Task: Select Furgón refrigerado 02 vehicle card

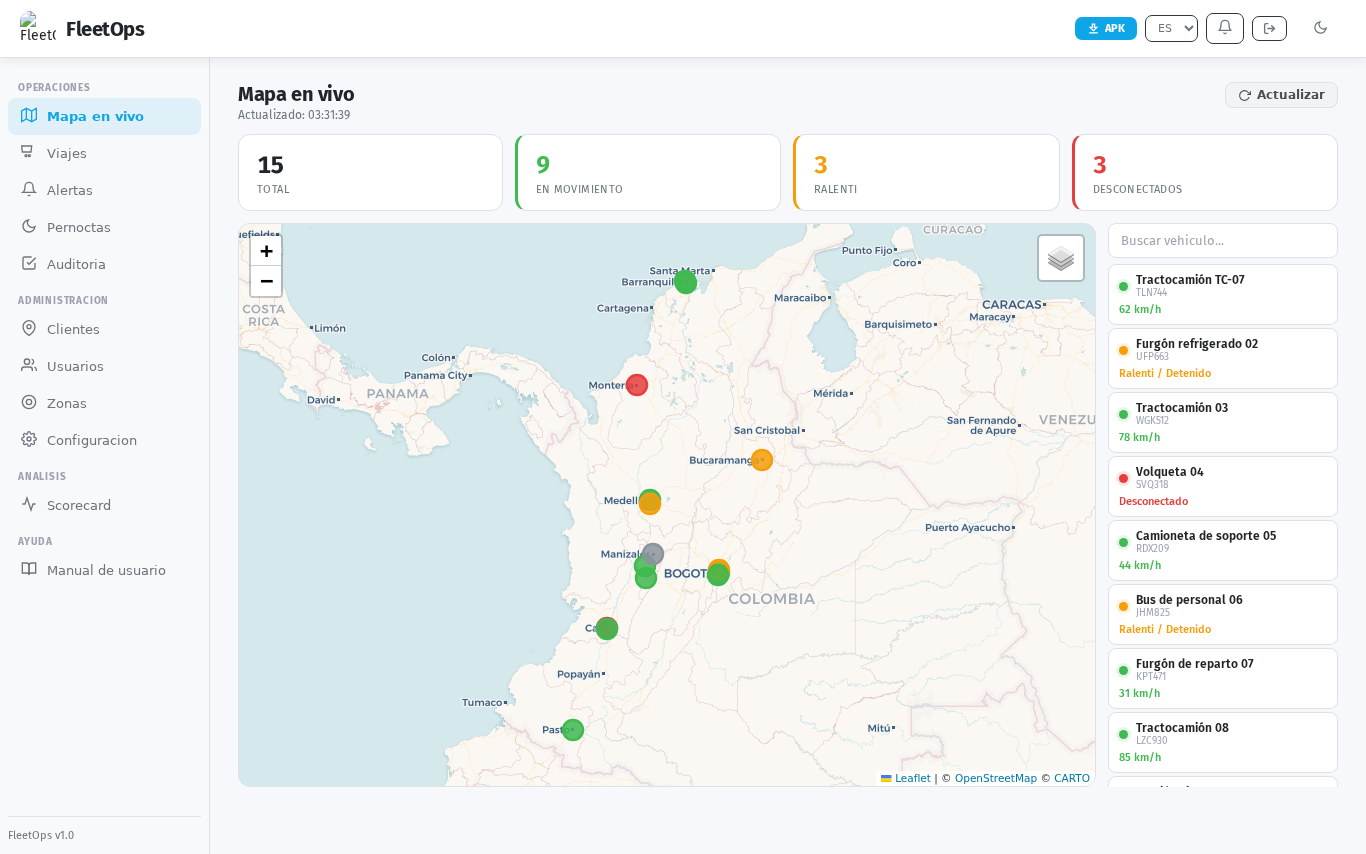Action: [1223, 358]
